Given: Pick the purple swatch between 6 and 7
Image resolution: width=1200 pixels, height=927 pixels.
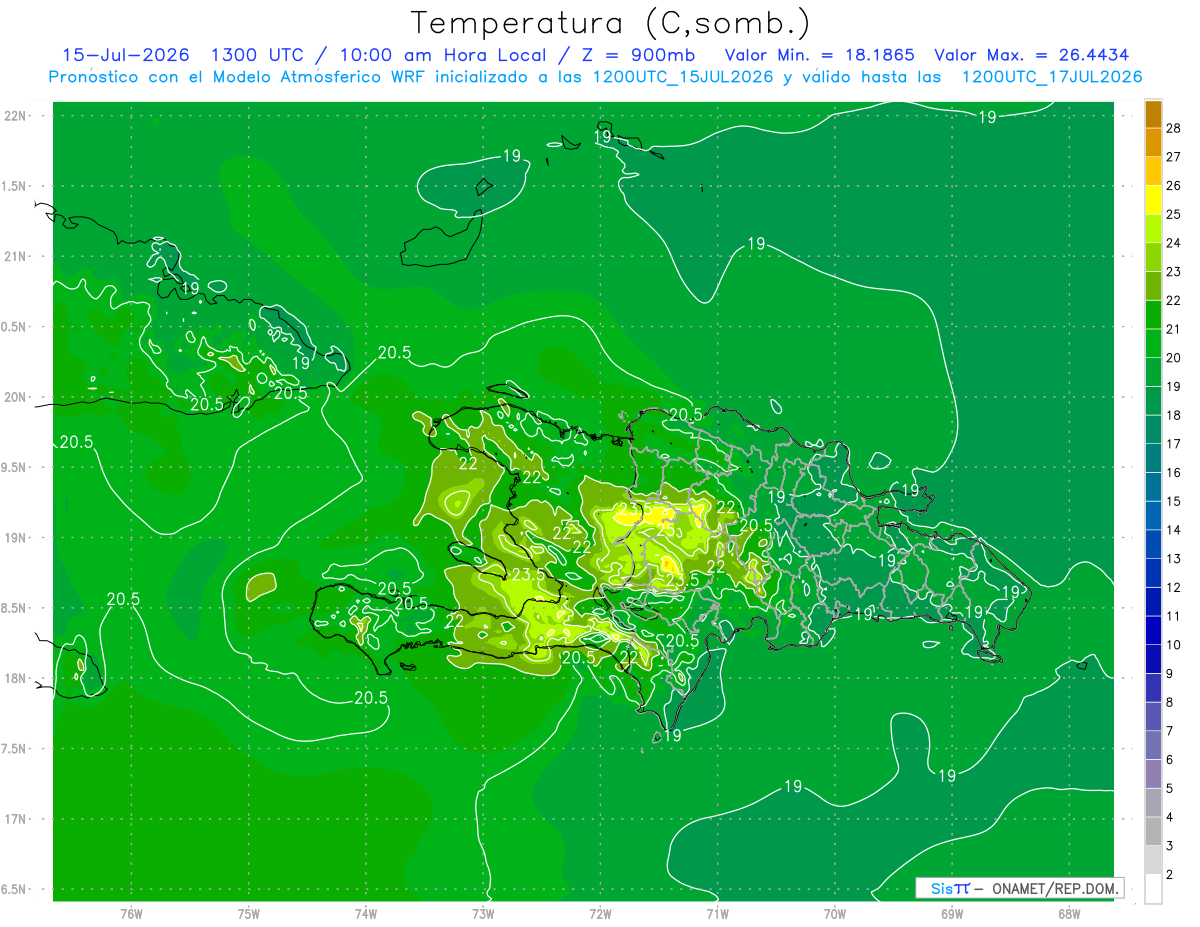Looking at the screenshot, I should (1154, 745).
